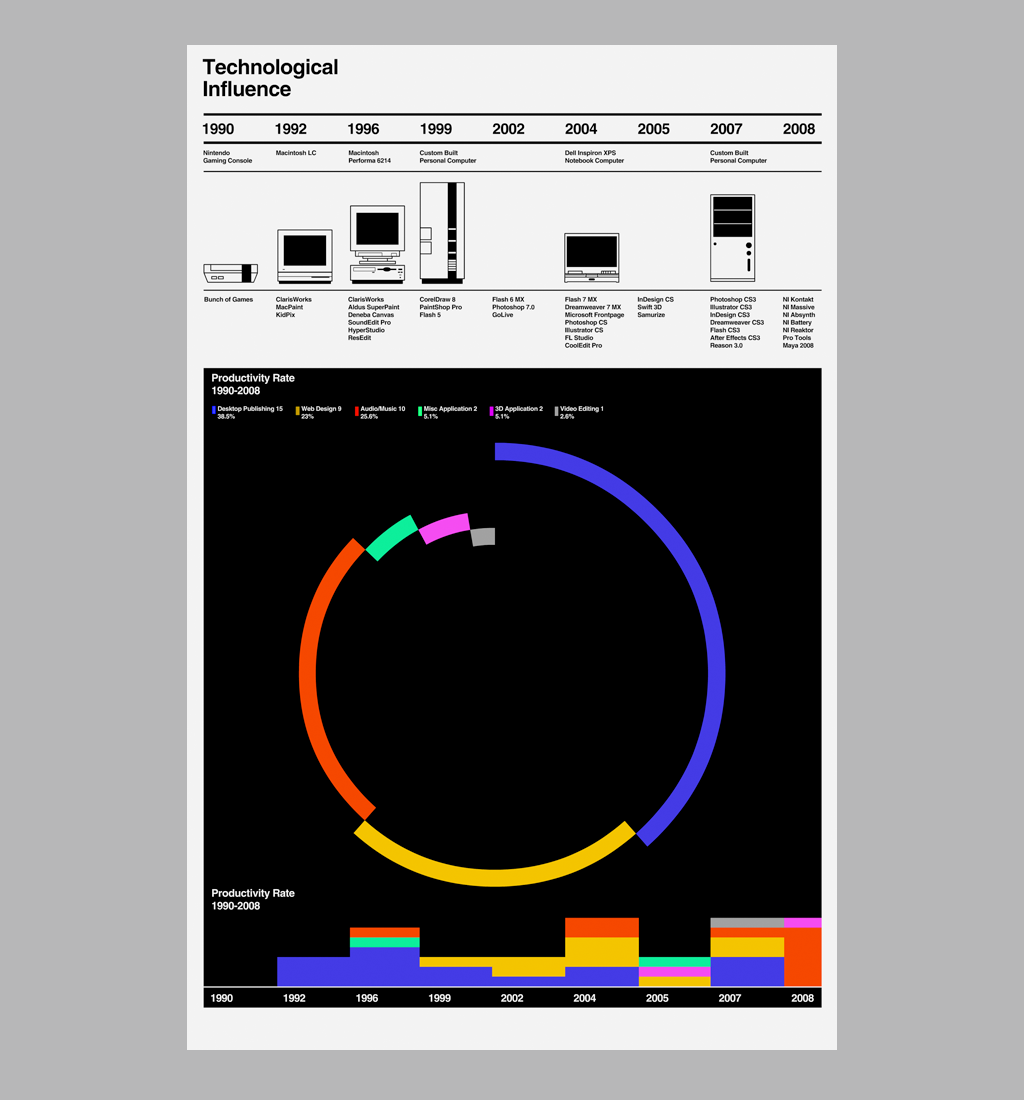Click the gray Video Editing legend swatch
1024x1100 pixels.
pyautogui.click(x=556, y=411)
